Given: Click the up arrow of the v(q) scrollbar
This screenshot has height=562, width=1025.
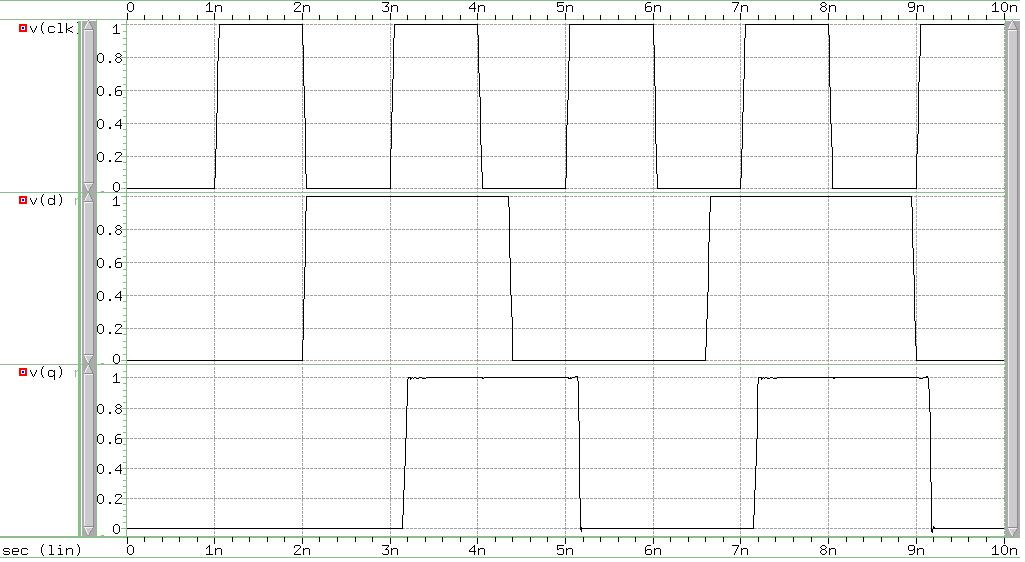Looking at the screenshot, I should tap(89, 370).
